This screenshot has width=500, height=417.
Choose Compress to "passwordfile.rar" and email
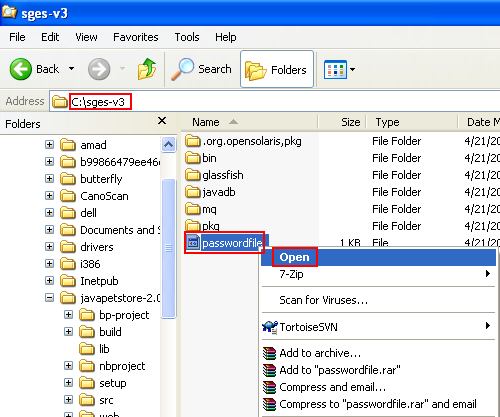pos(378,404)
